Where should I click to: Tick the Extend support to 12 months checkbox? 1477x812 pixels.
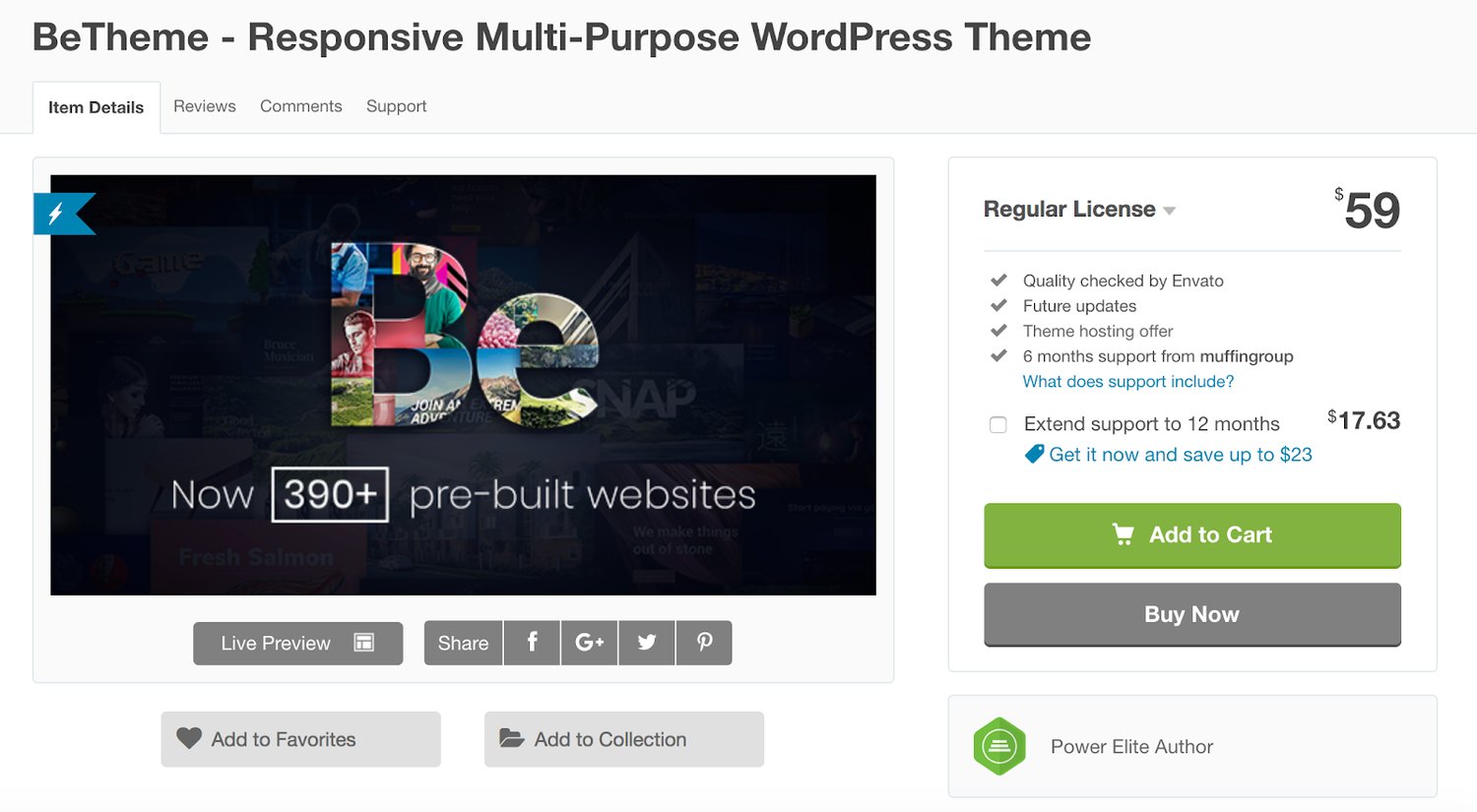(x=997, y=424)
